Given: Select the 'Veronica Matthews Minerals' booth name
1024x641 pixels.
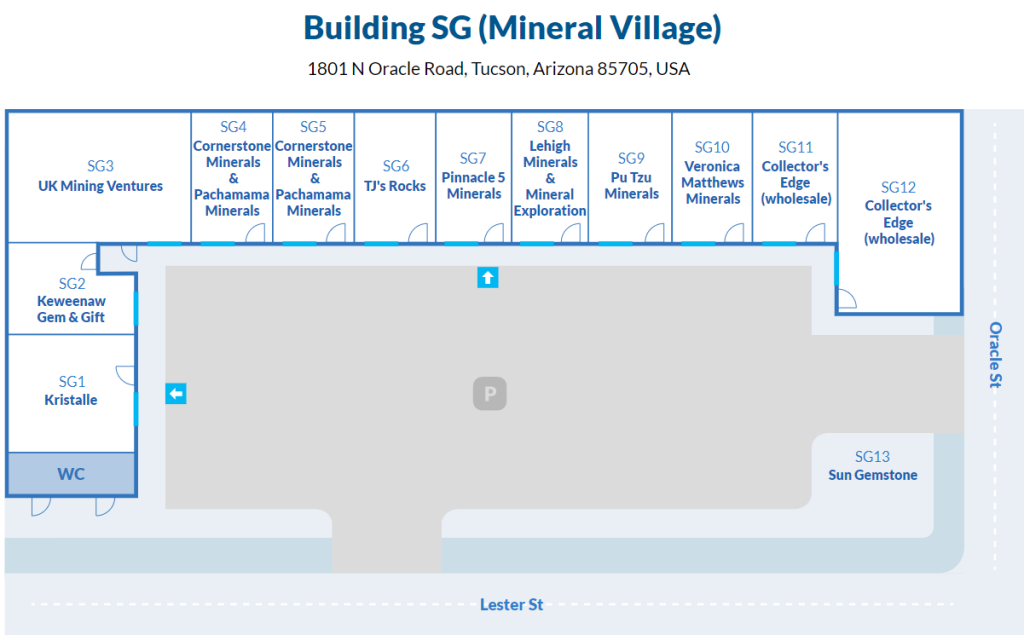Looking at the screenshot, I should (712, 183).
